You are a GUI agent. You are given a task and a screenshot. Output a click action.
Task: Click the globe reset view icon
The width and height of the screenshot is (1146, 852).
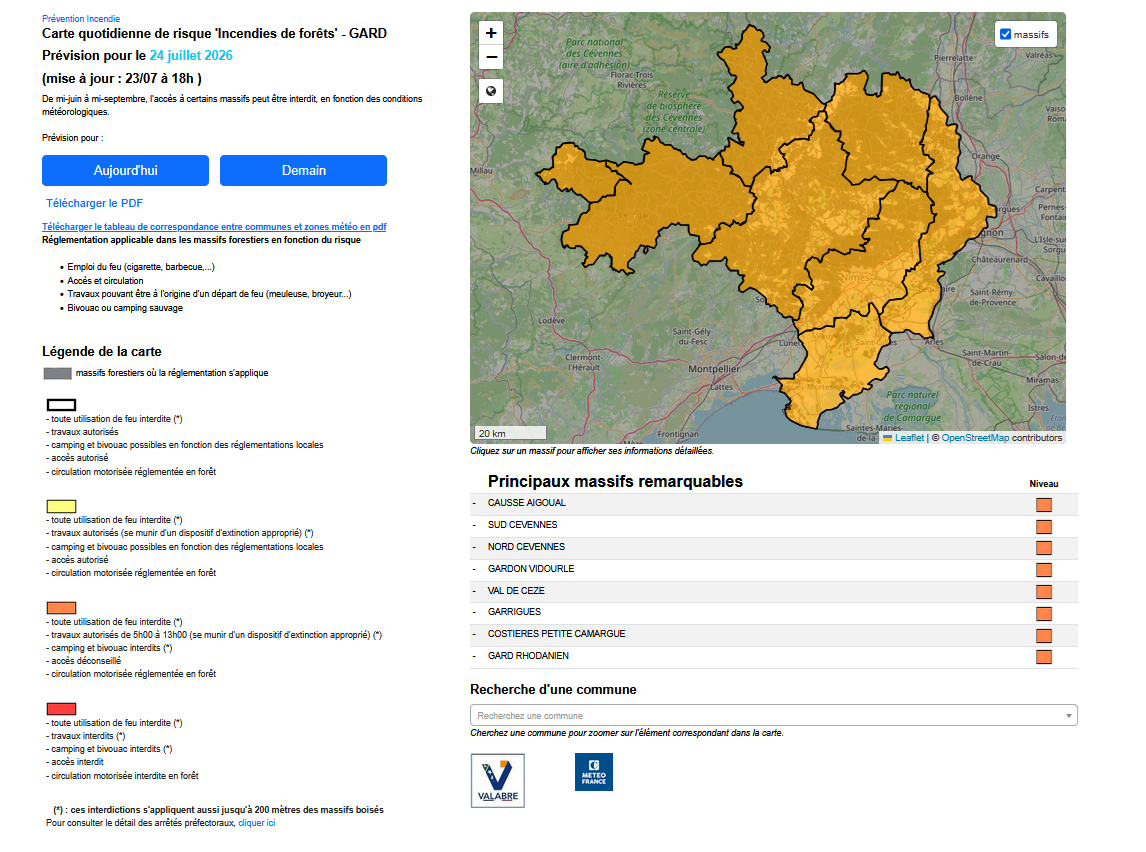pos(491,91)
